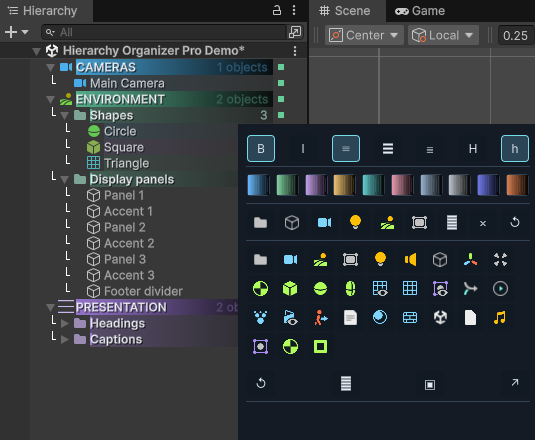The image size is (535, 440).
Task: Choose the green solid cube icon
Action: pyautogui.click(x=290, y=289)
